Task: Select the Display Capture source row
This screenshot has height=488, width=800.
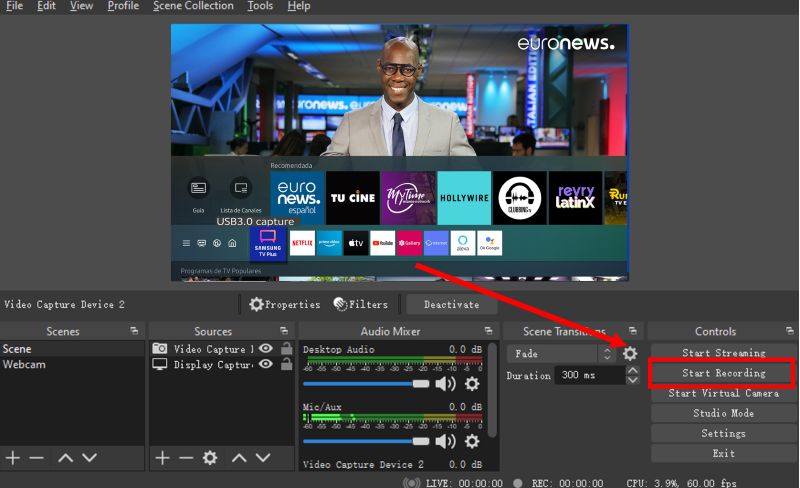Action: 221,364
